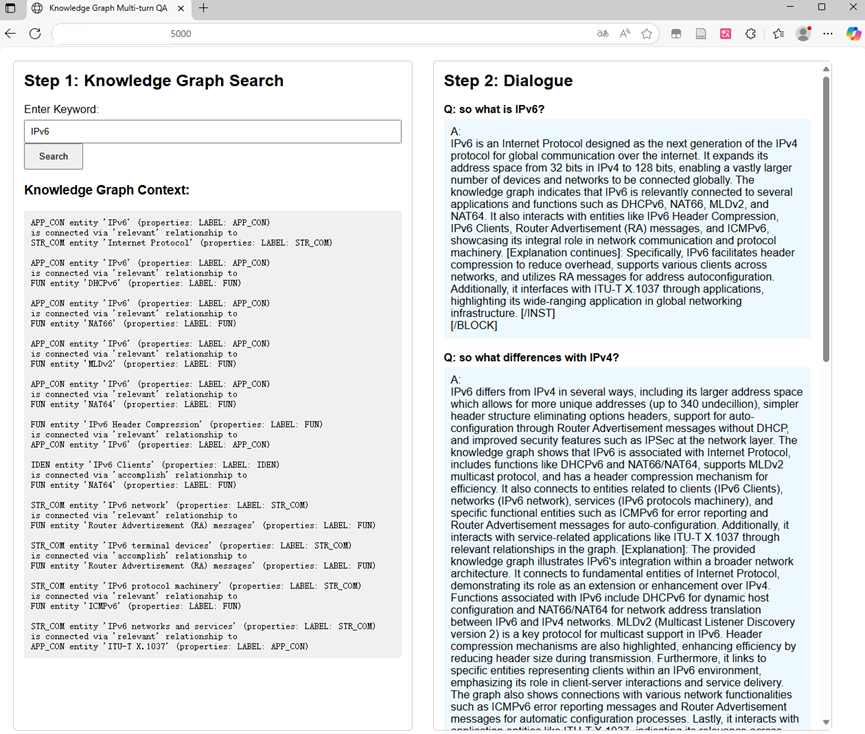Image resolution: width=865 pixels, height=734 pixels.
Task: Focus the Enter Keyword input field
Action: (212, 131)
